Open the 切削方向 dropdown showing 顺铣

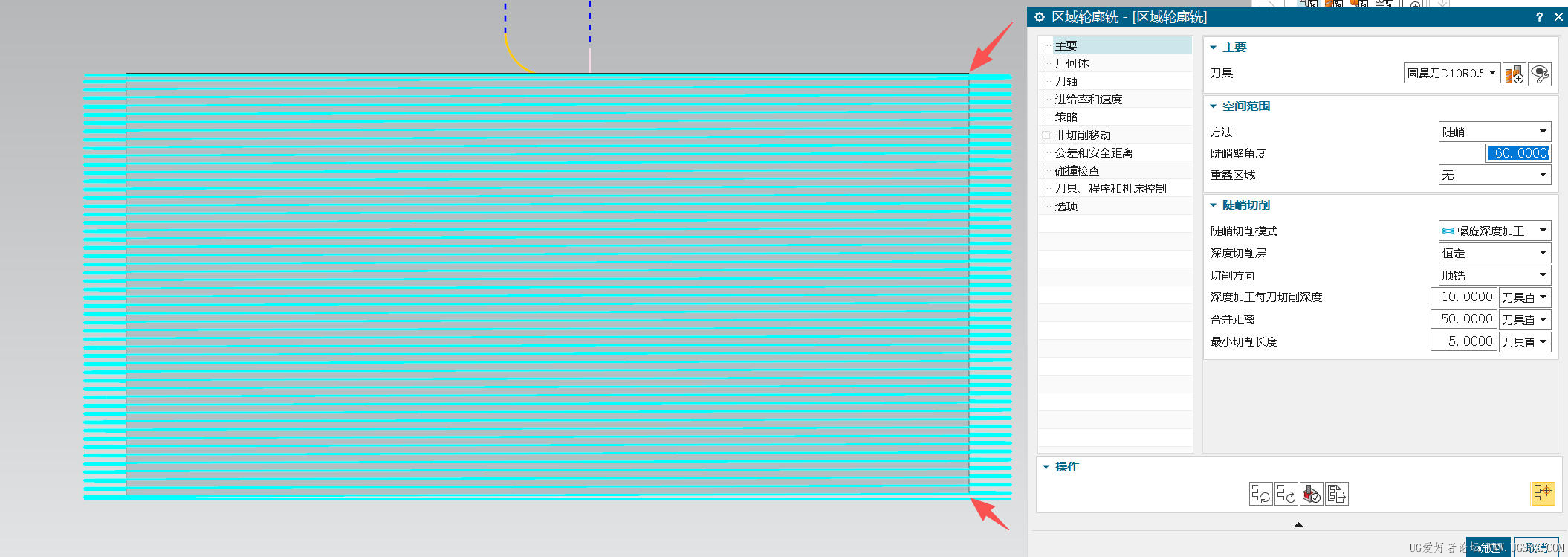coord(1494,275)
